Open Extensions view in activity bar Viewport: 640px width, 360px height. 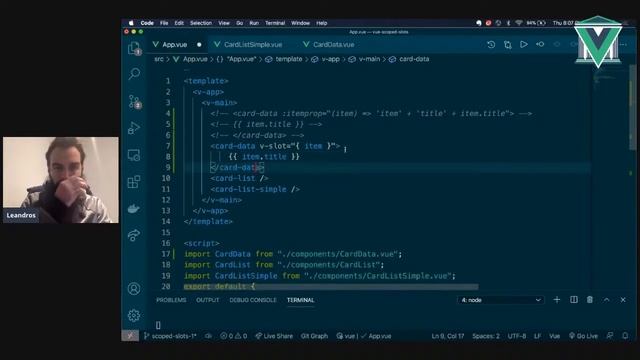pos(134,182)
